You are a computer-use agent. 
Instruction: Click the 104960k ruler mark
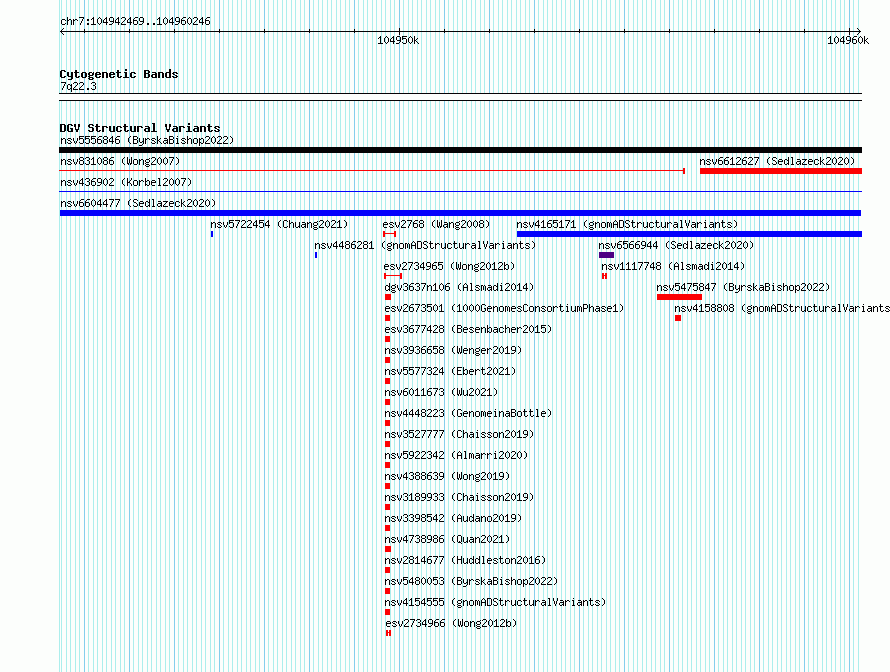click(848, 40)
